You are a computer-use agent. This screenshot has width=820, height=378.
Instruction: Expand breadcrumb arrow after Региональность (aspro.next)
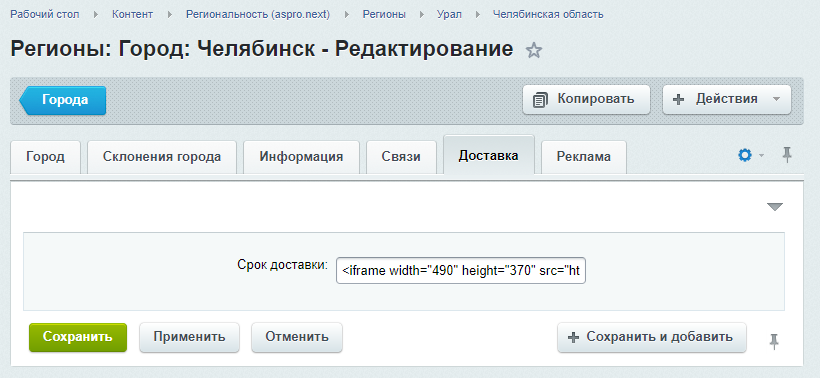click(x=347, y=15)
